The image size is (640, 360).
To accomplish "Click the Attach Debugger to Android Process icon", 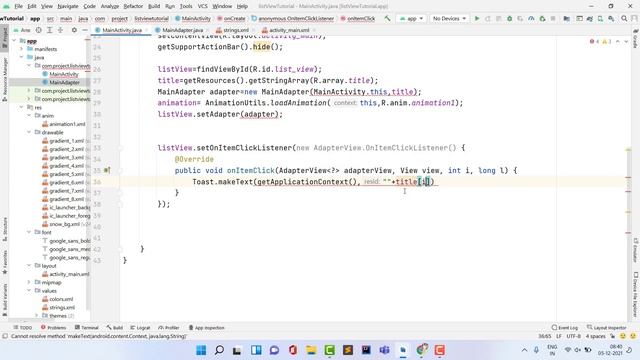I will coord(542,18).
